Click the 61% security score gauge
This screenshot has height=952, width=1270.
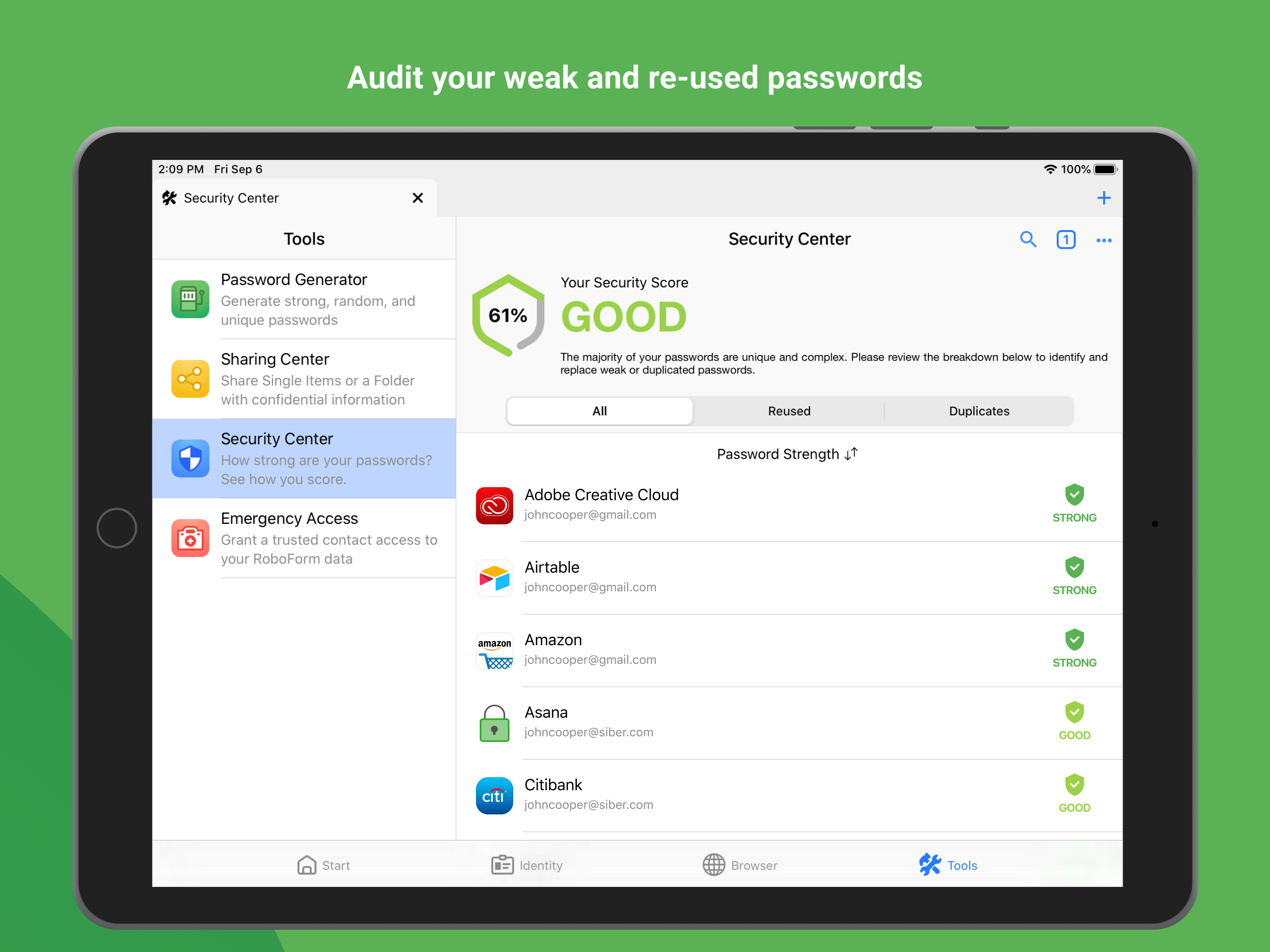[x=508, y=315]
